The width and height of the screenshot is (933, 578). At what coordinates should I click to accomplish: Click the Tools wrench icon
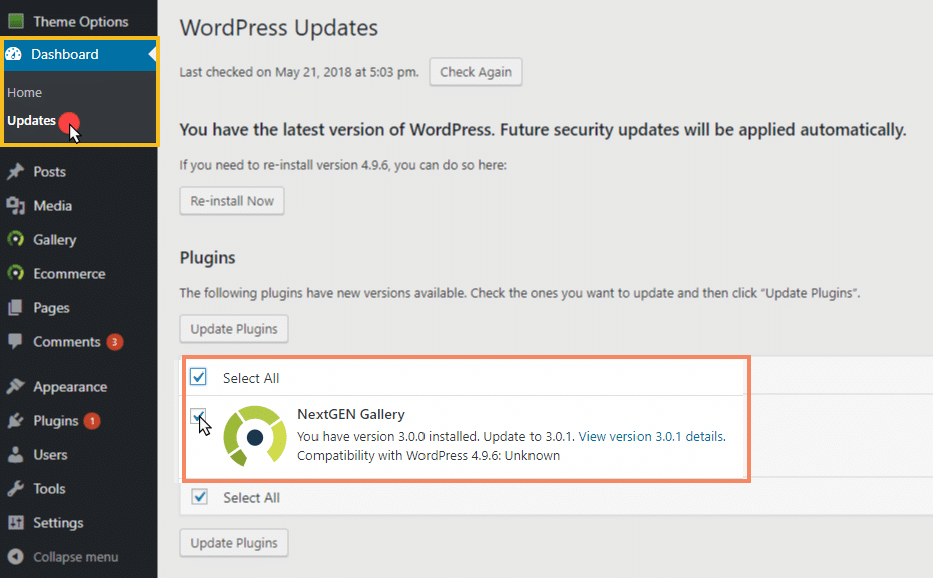[15, 489]
